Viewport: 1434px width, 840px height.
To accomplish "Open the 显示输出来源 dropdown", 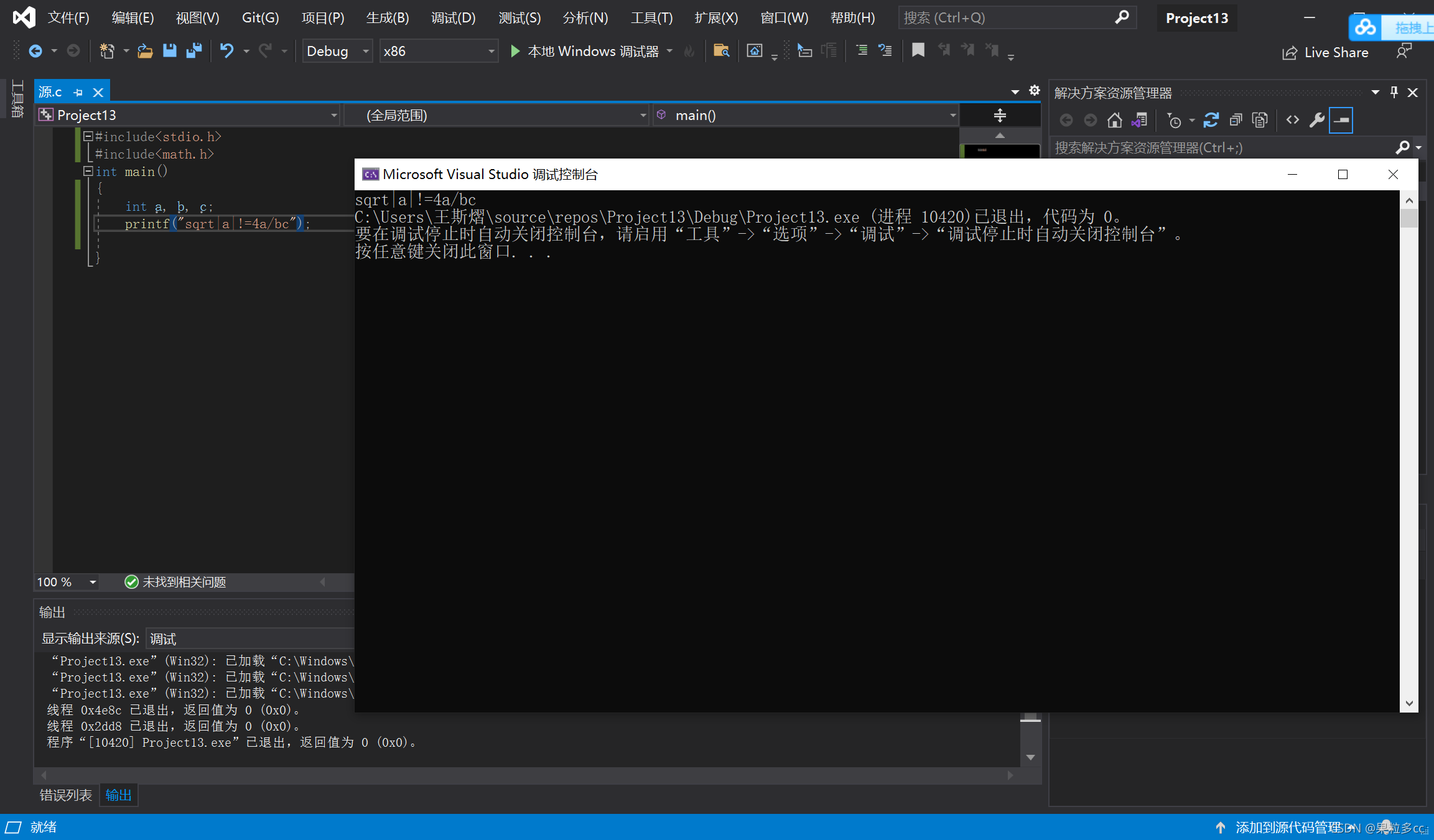I will 250,639.
